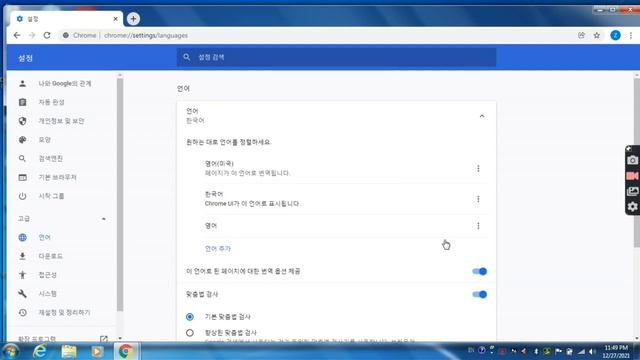Open media player from taskbar
Viewport: 640px width, 360px height.
tap(97, 351)
